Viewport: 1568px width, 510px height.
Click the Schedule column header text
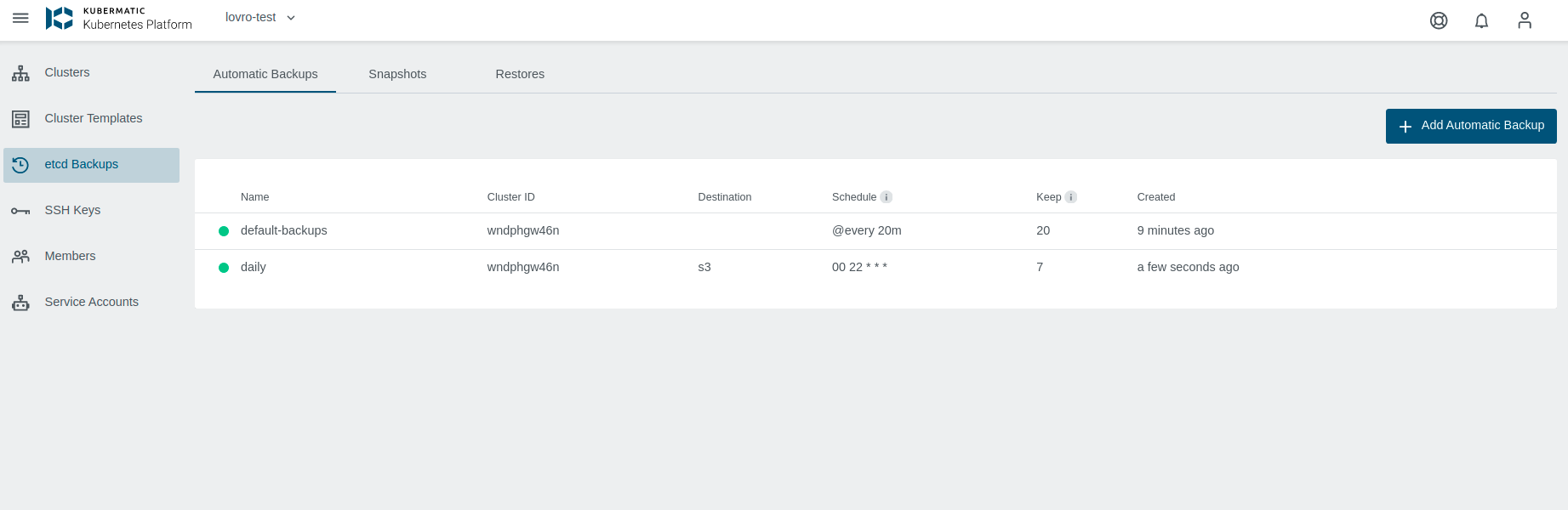(x=854, y=197)
